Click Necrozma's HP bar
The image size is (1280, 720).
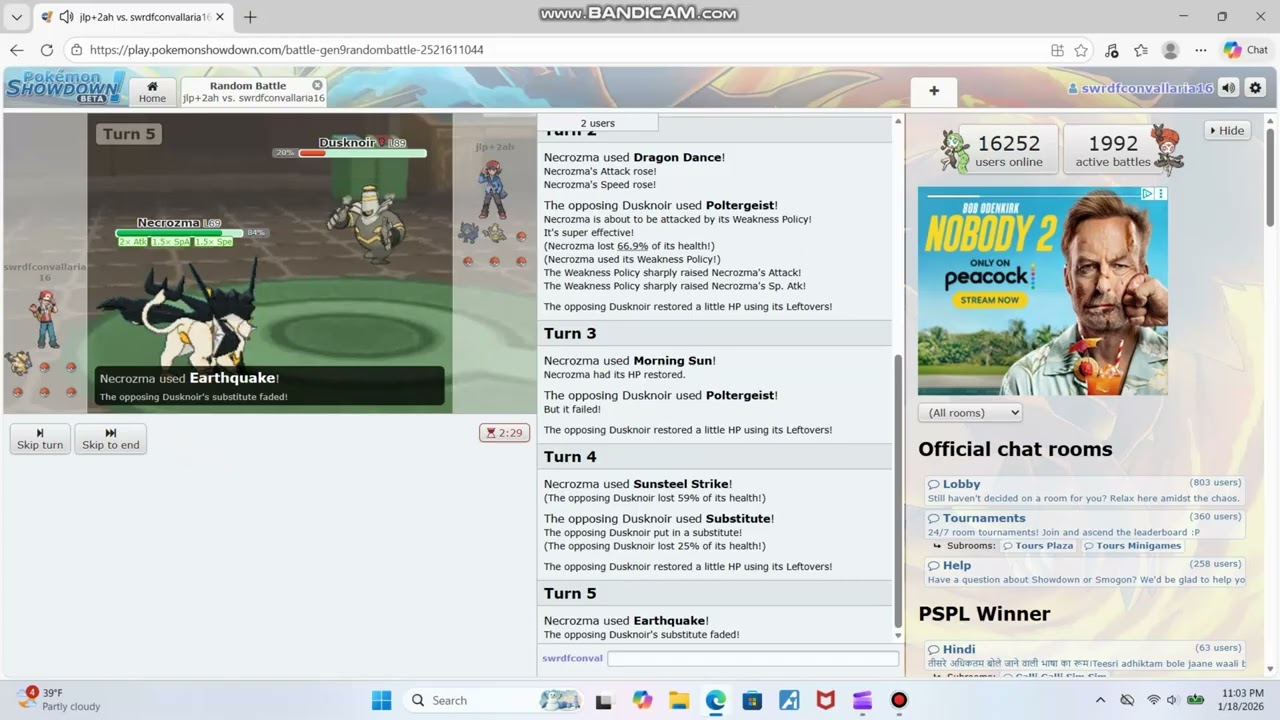[180, 233]
